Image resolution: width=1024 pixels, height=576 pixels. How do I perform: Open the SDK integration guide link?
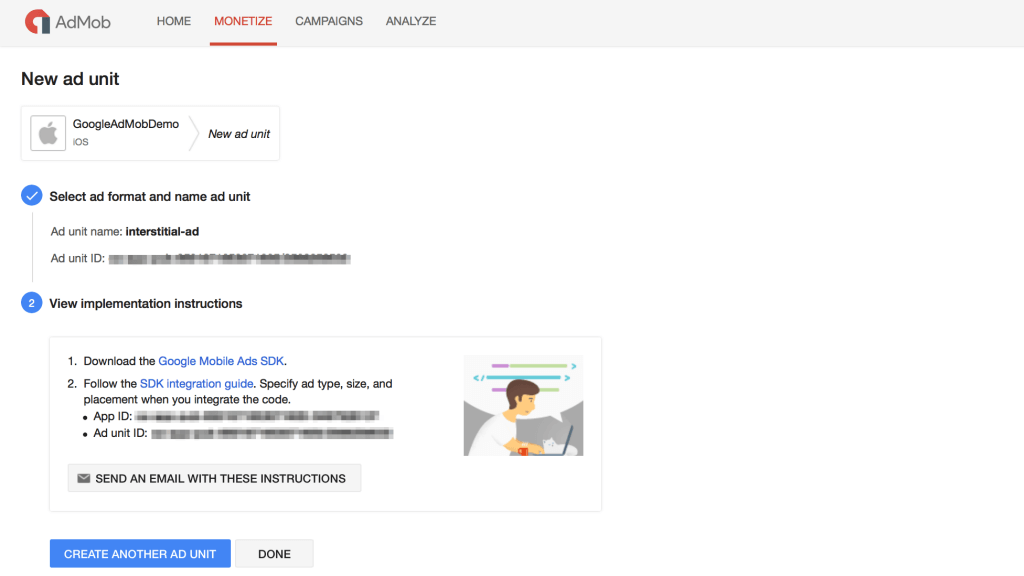(197, 383)
